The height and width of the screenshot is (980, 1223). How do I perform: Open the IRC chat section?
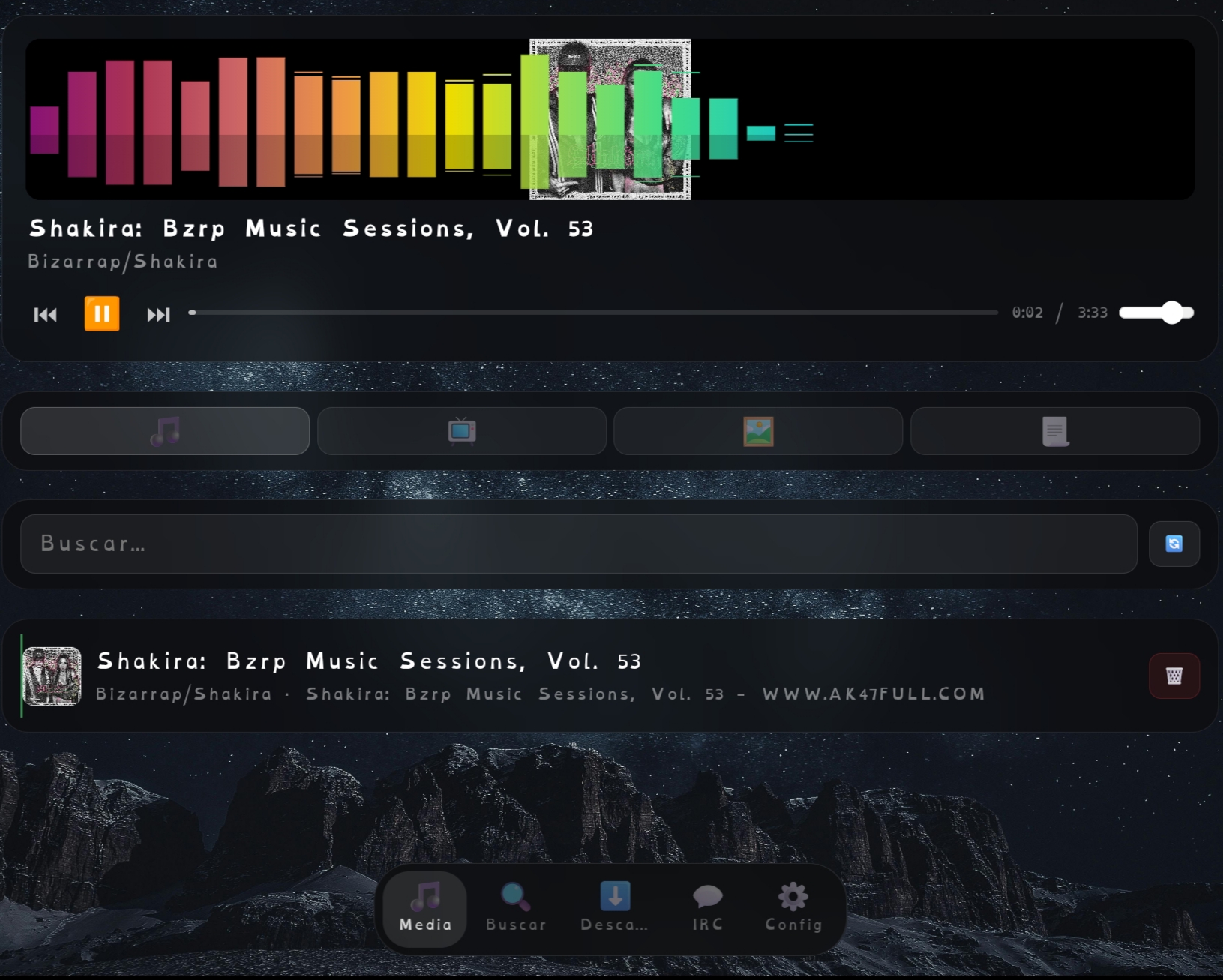click(708, 909)
